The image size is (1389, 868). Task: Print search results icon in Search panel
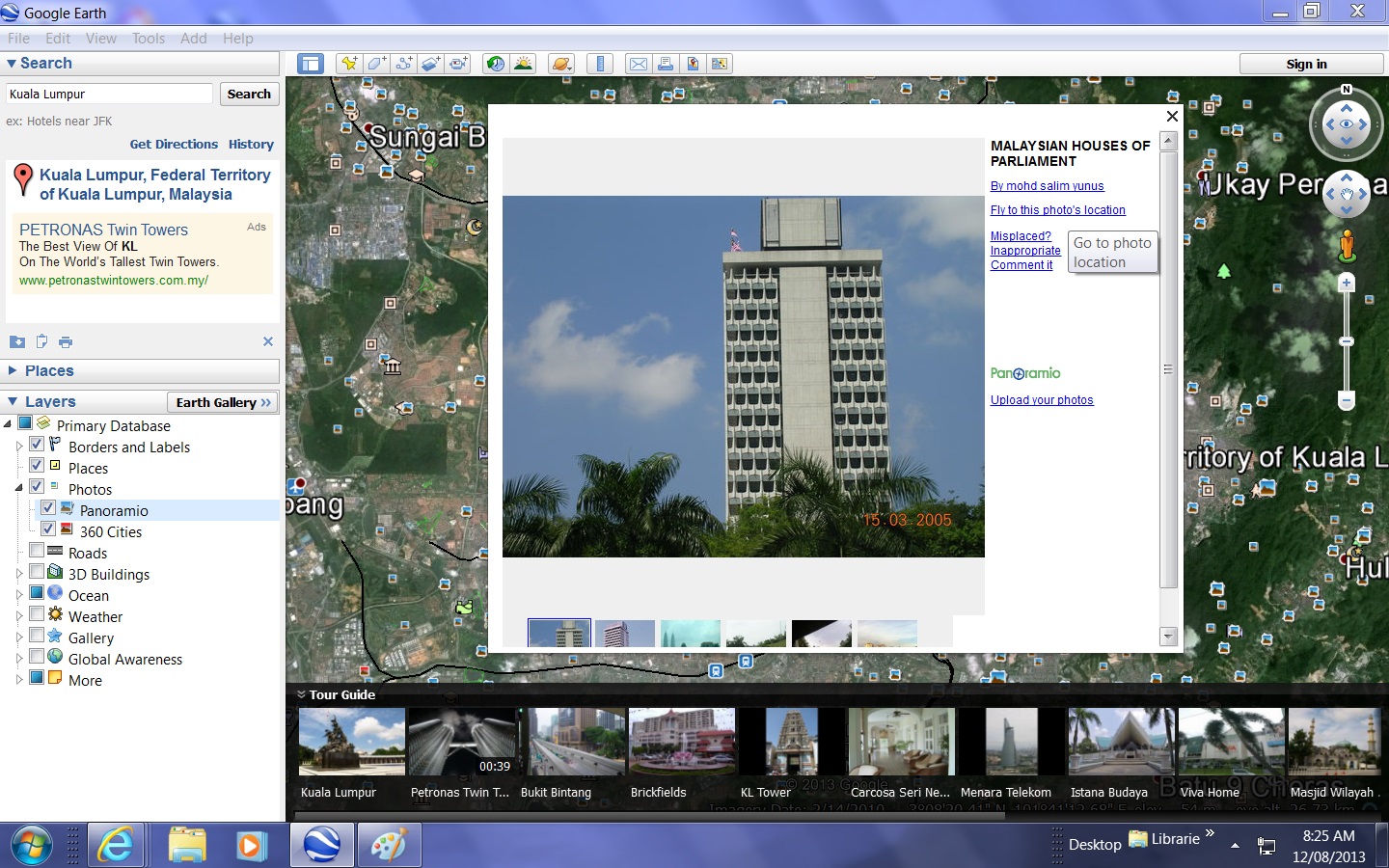point(66,341)
